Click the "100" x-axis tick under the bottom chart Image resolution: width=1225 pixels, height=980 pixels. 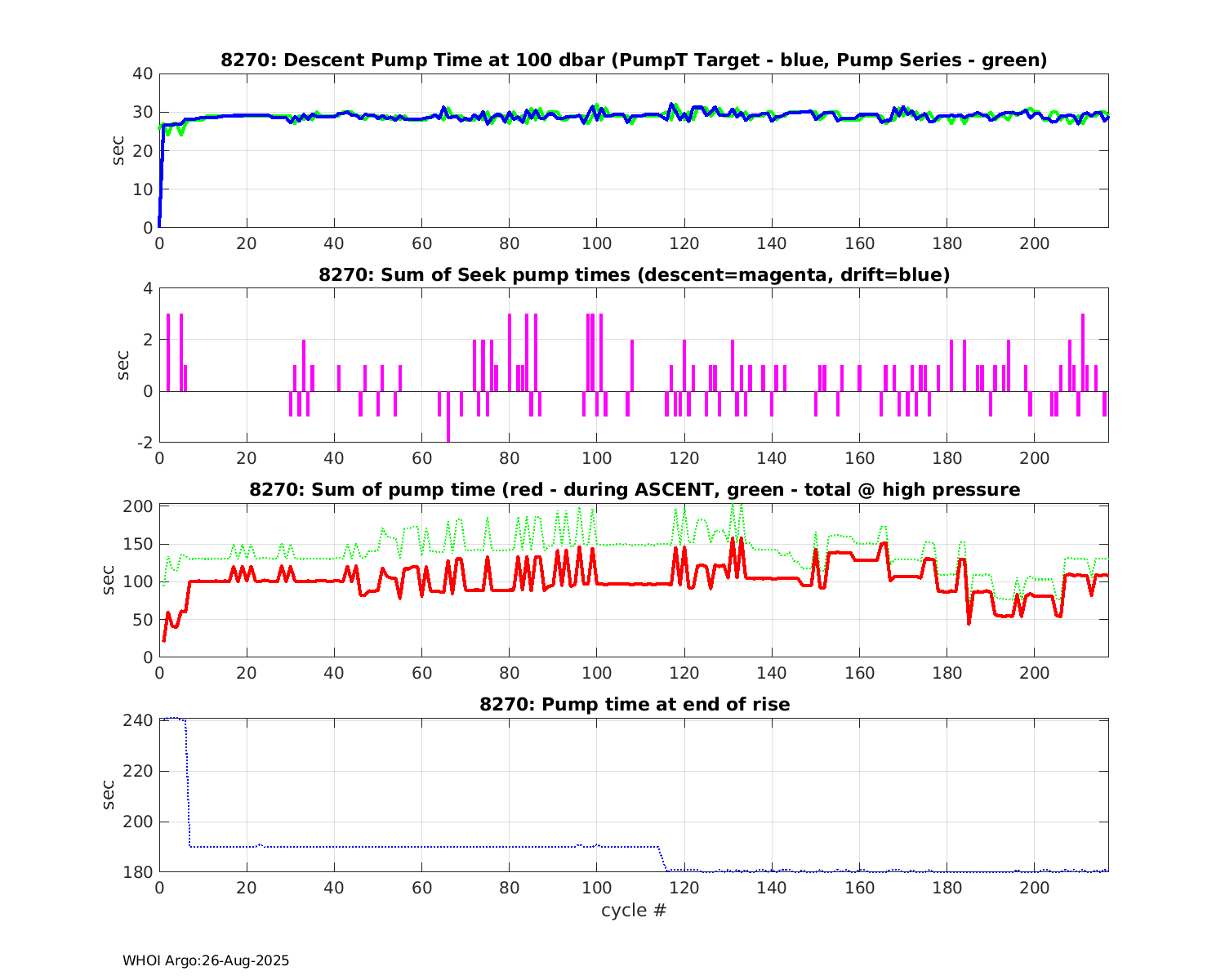(596, 888)
